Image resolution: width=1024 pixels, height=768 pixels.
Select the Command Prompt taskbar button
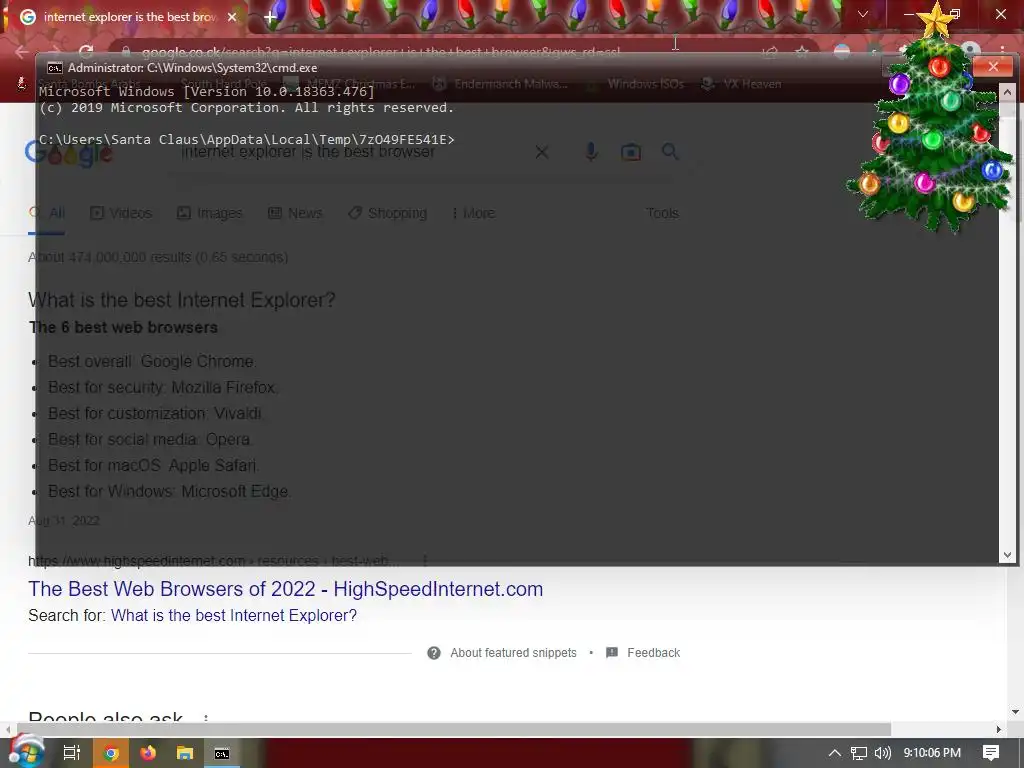point(222,753)
